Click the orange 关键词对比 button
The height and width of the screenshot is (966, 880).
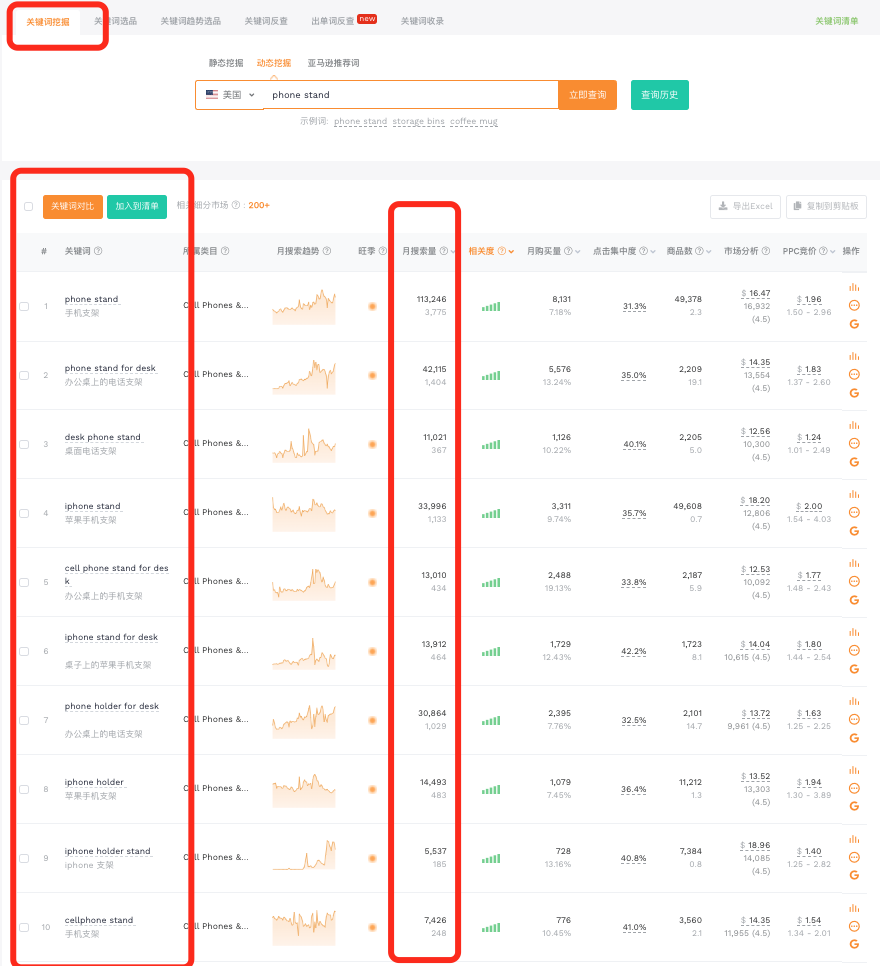click(x=73, y=206)
